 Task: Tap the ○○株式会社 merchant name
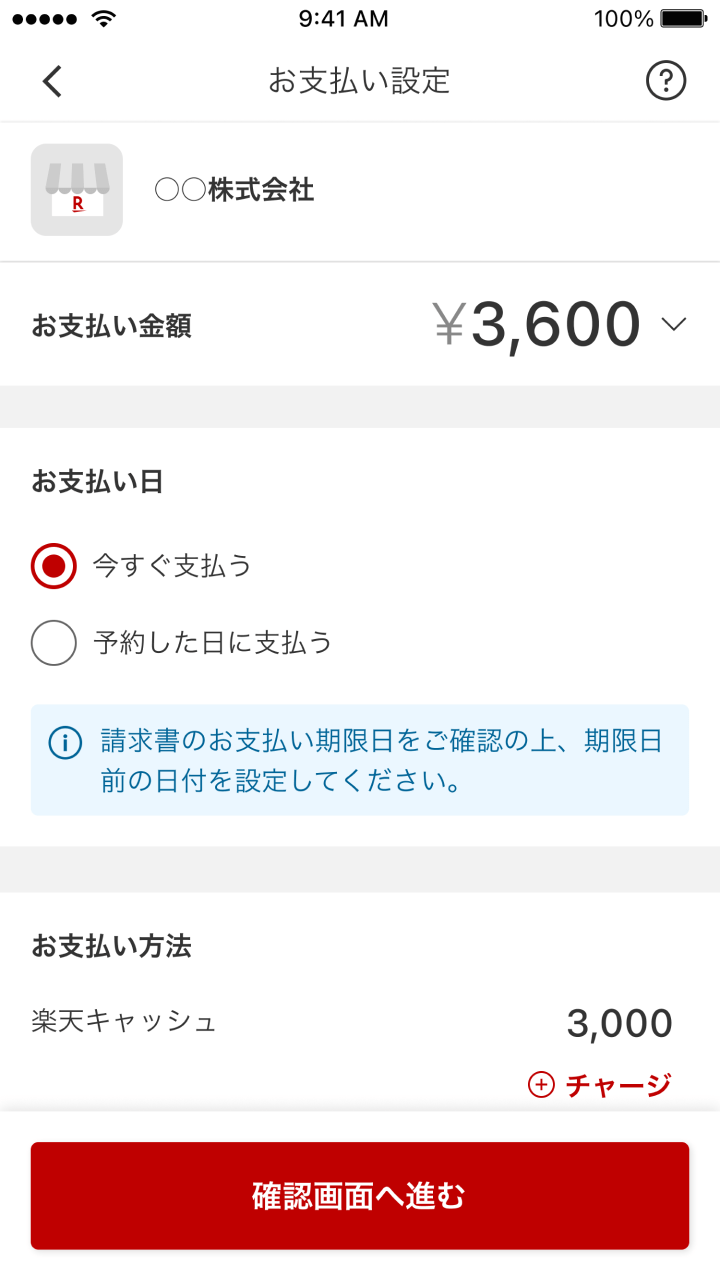tap(235, 190)
